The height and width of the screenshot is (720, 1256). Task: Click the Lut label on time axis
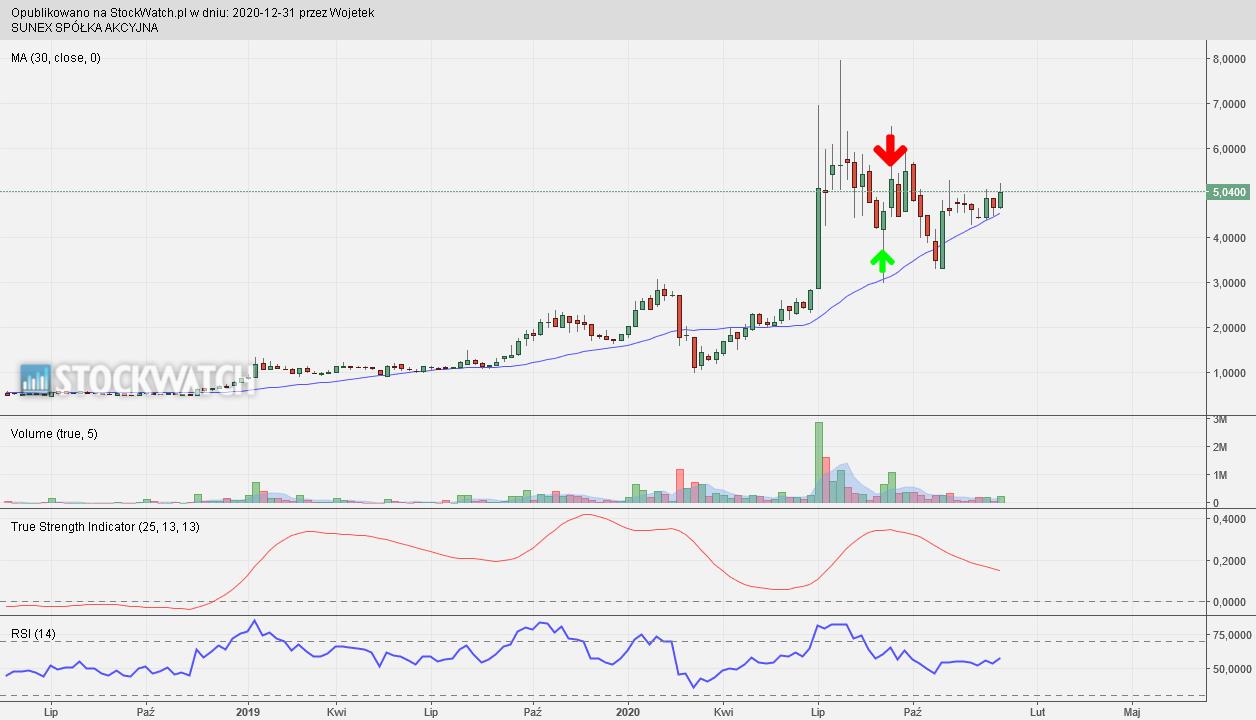(1037, 712)
